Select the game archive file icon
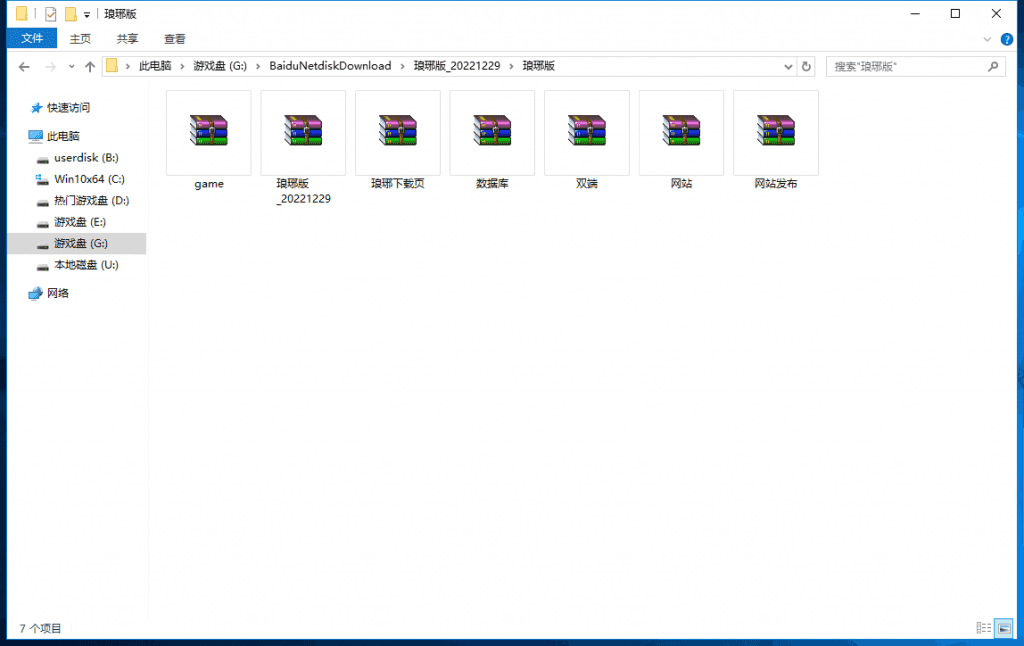1024x646 pixels. (x=209, y=131)
